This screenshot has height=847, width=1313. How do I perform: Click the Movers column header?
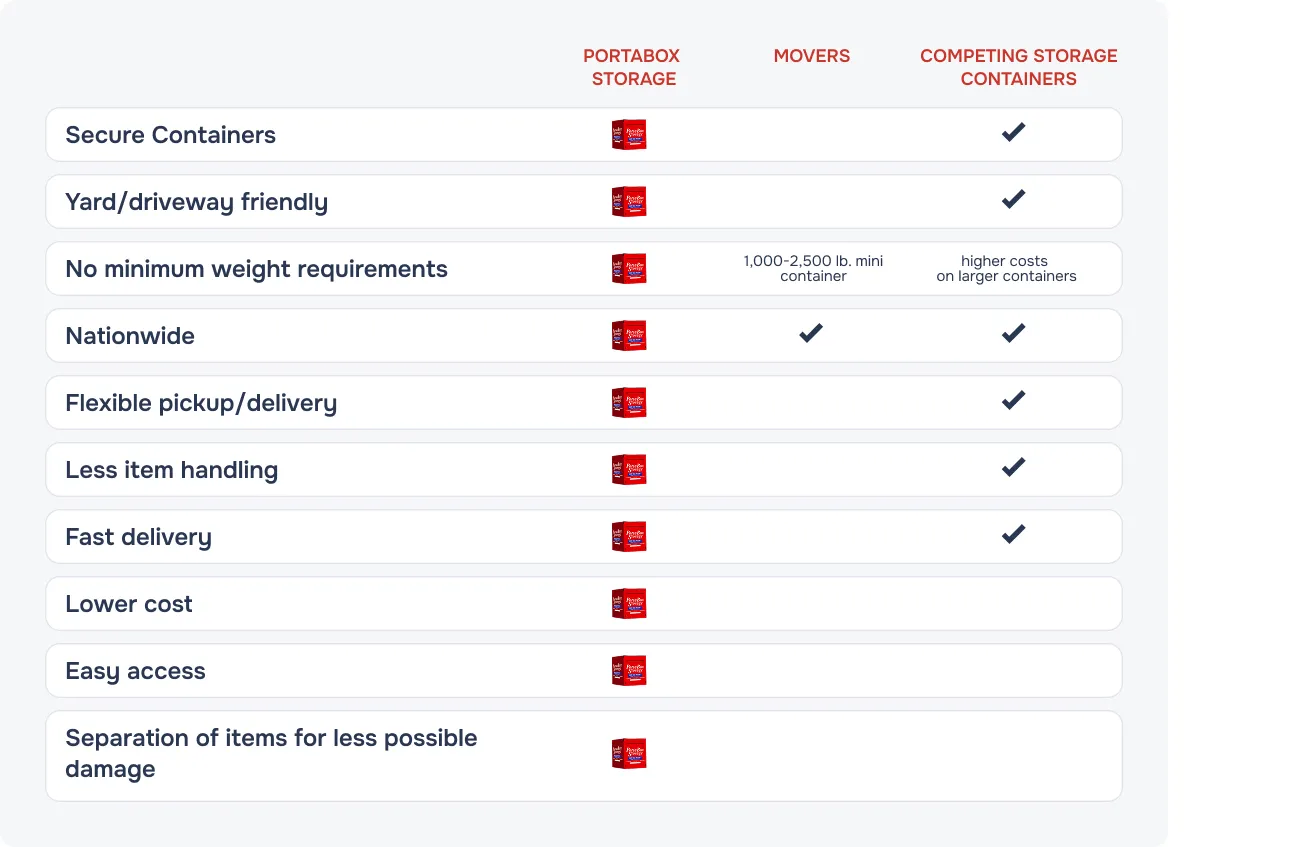click(811, 56)
